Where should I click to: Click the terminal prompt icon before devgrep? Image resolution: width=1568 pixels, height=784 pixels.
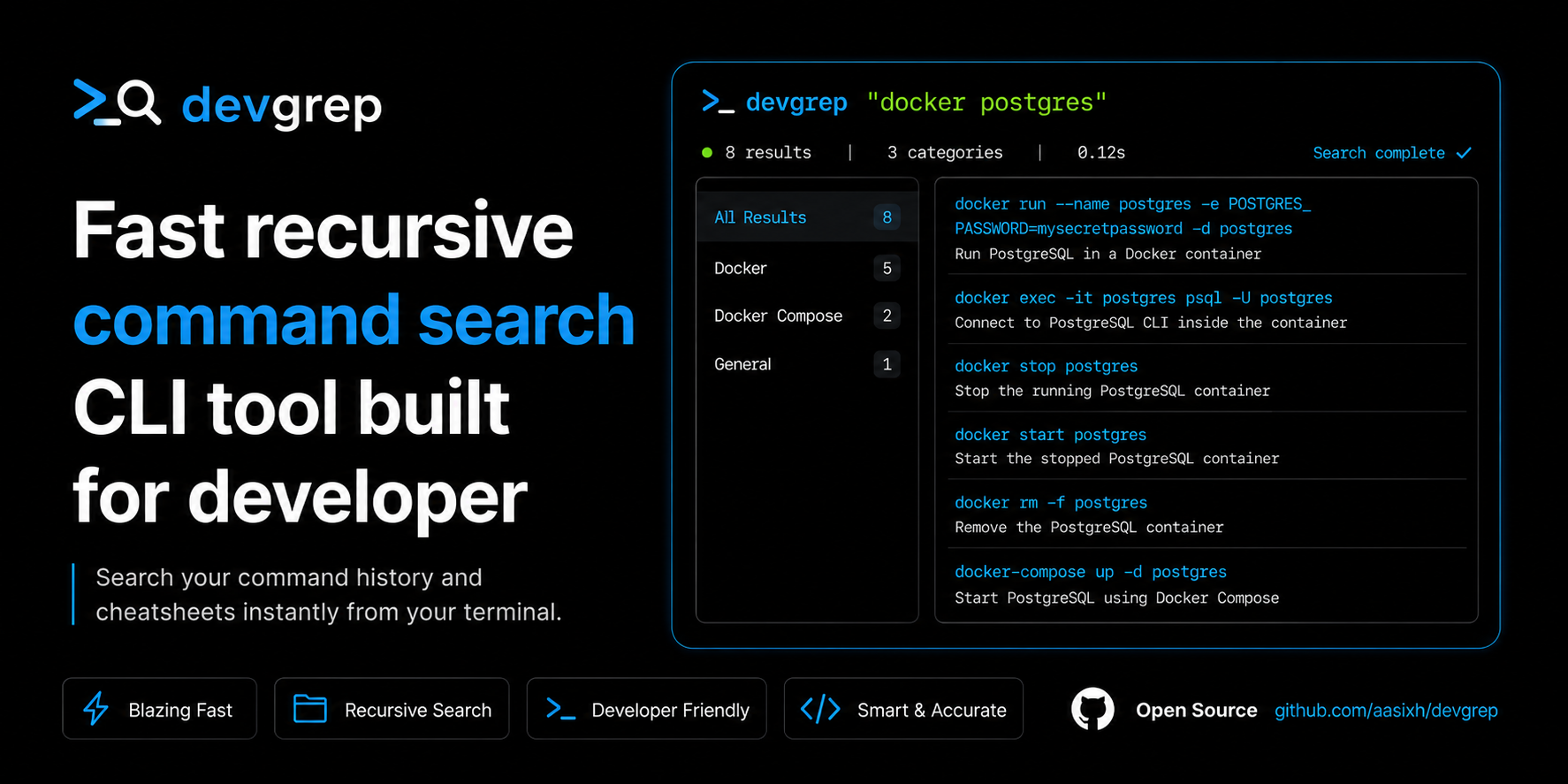pyautogui.click(x=718, y=102)
